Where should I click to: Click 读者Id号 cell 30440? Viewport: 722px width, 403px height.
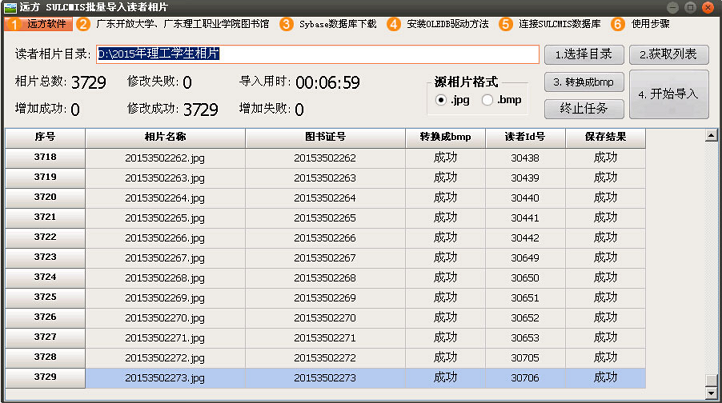(525, 198)
